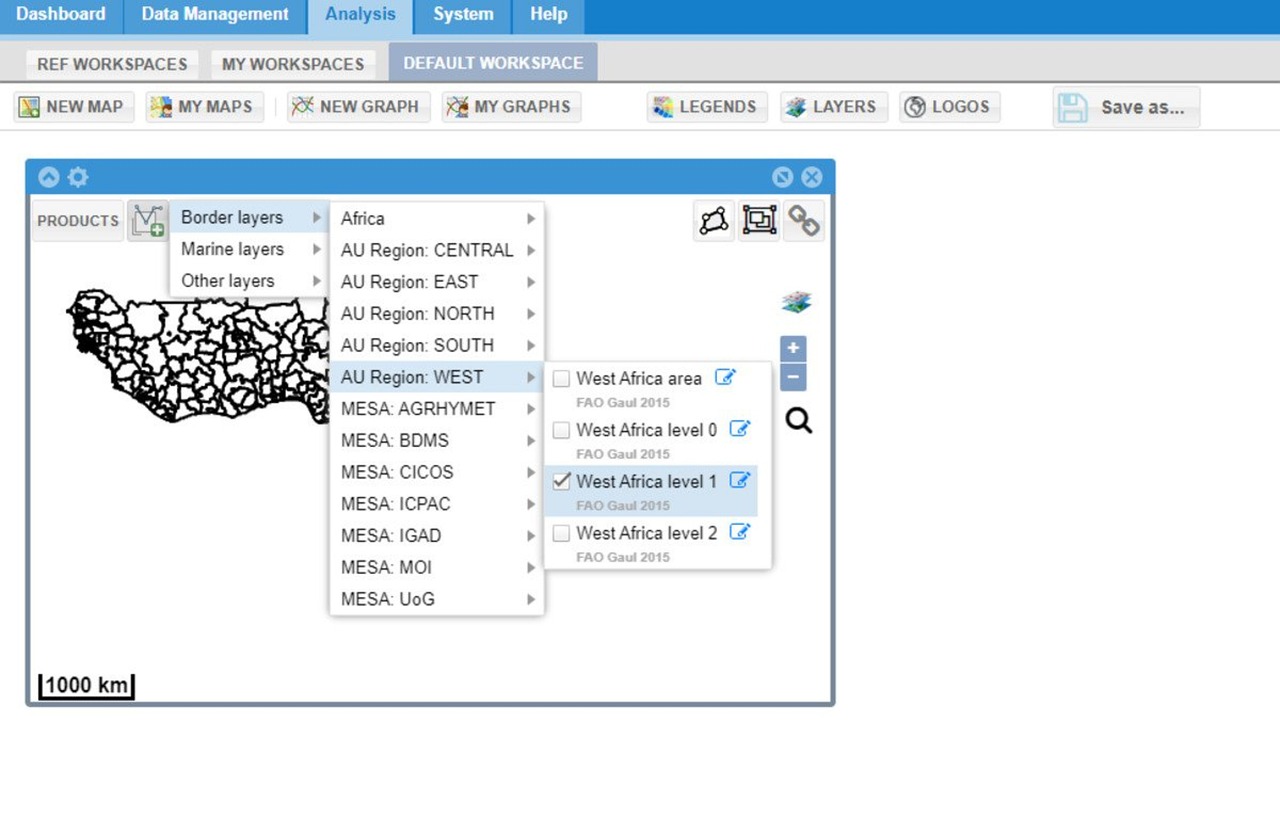Viewport: 1280px width, 834px height.
Task: Open the MY WORKSPACES tab
Action: point(293,64)
